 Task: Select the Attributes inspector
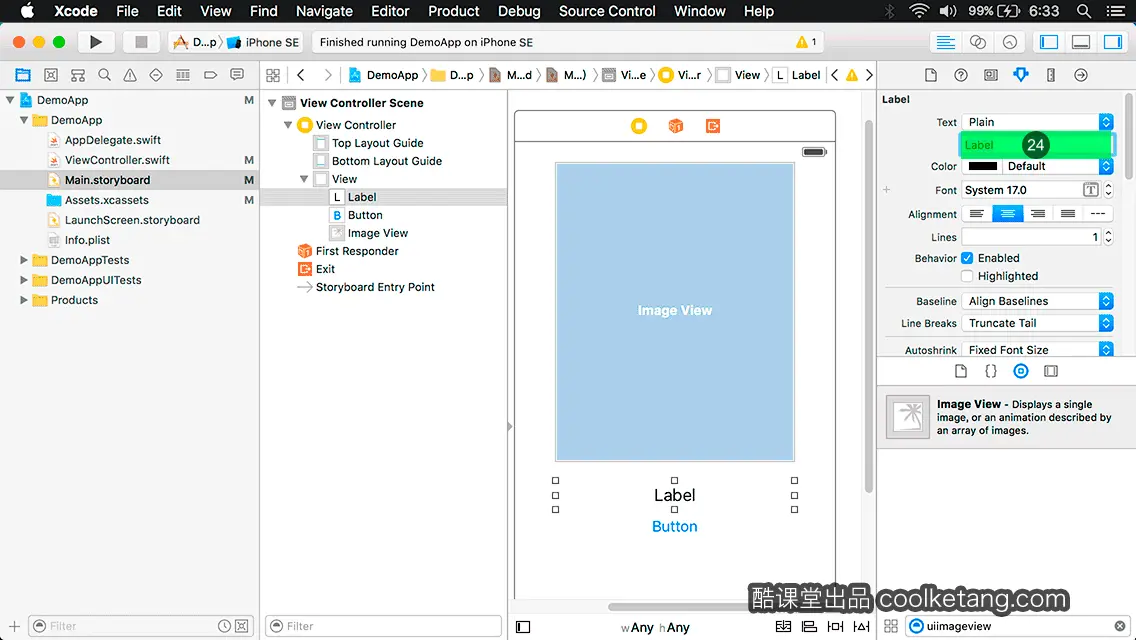click(1021, 75)
